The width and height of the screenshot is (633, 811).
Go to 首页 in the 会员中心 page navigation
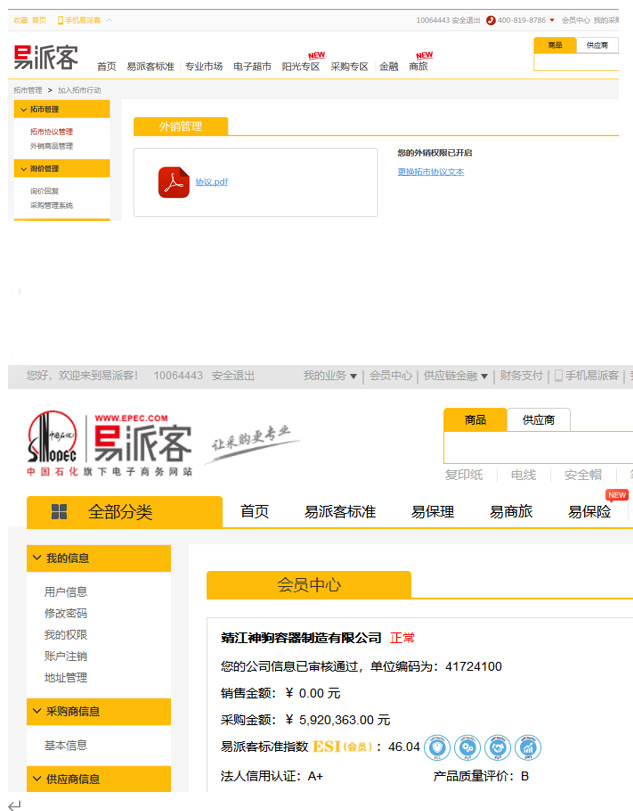pos(254,512)
